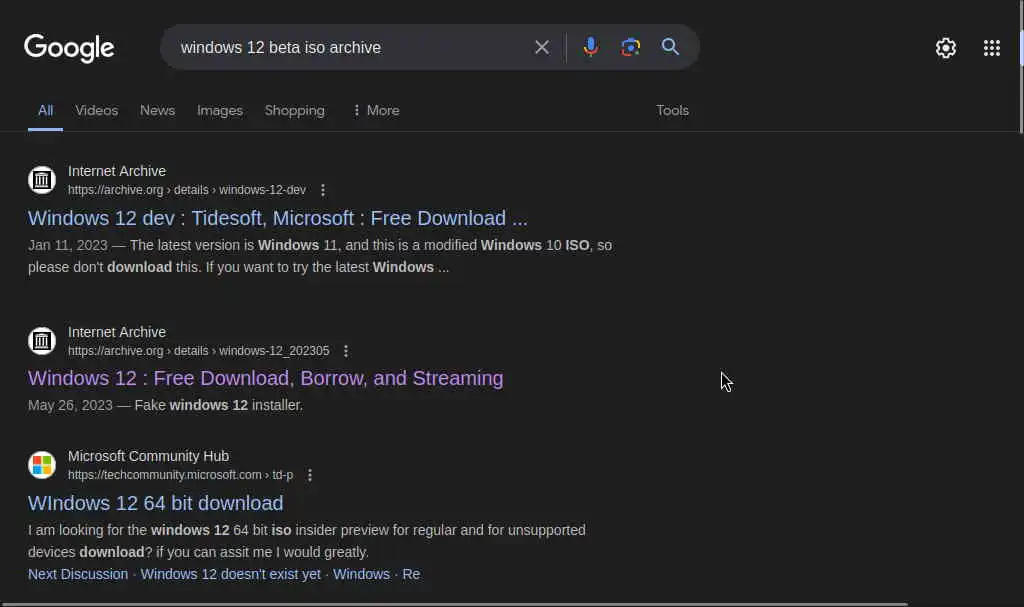Switch to the Shopping tab

point(295,110)
